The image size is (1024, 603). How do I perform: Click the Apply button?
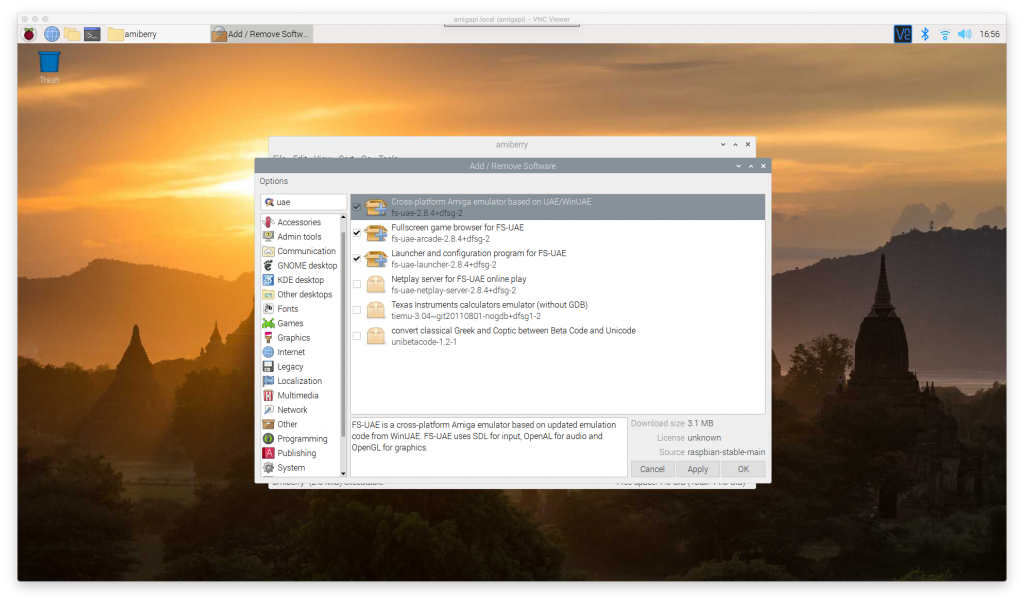697,469
